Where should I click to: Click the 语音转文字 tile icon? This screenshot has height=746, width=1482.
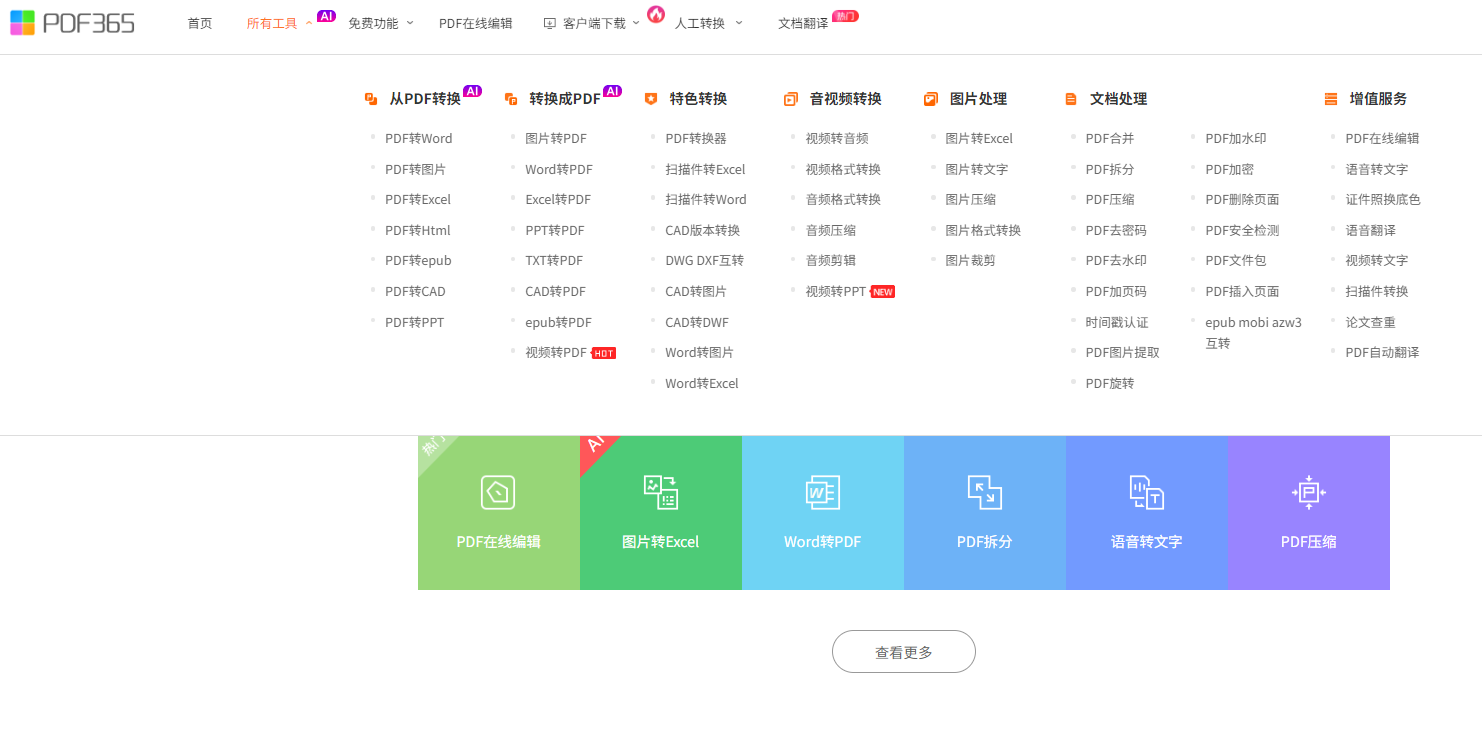click(x=1146, y=492)
